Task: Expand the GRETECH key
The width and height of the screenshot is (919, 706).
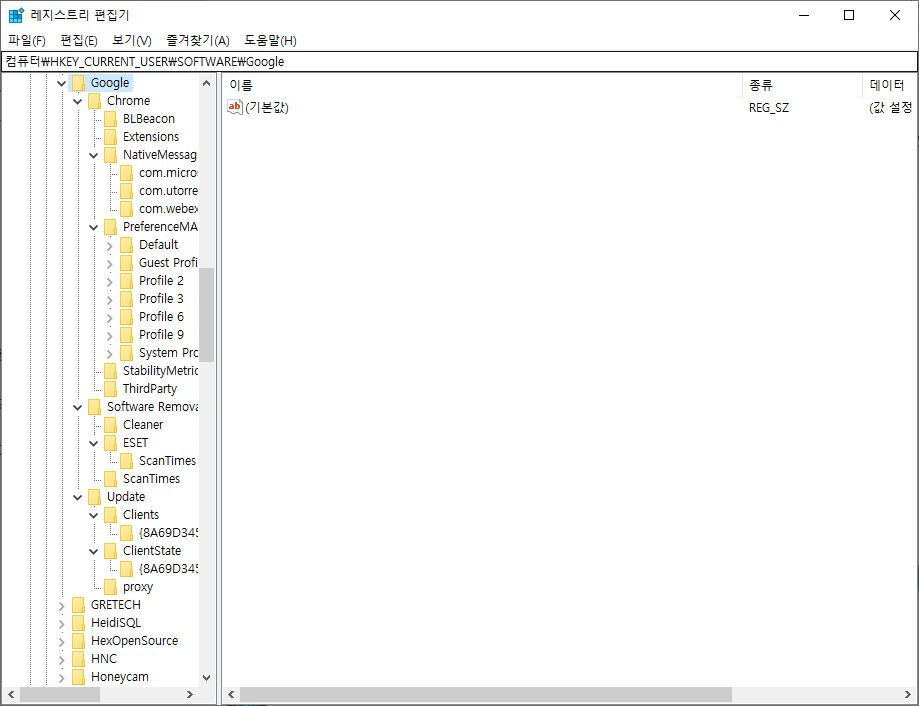Action: pos(62,606)
